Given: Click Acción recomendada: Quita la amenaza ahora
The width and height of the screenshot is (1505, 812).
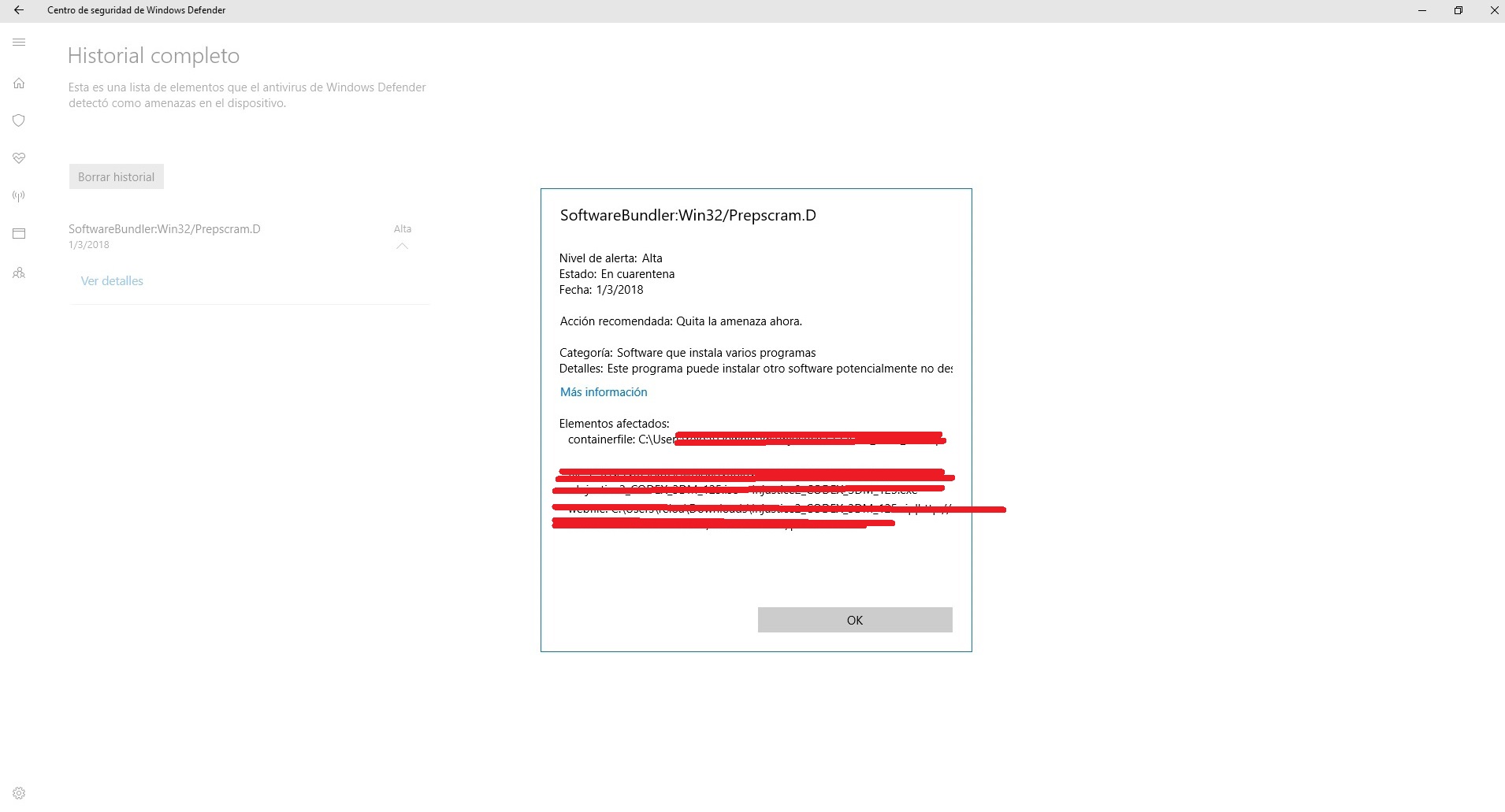Looking at the screenshot, I should [681, 321].
